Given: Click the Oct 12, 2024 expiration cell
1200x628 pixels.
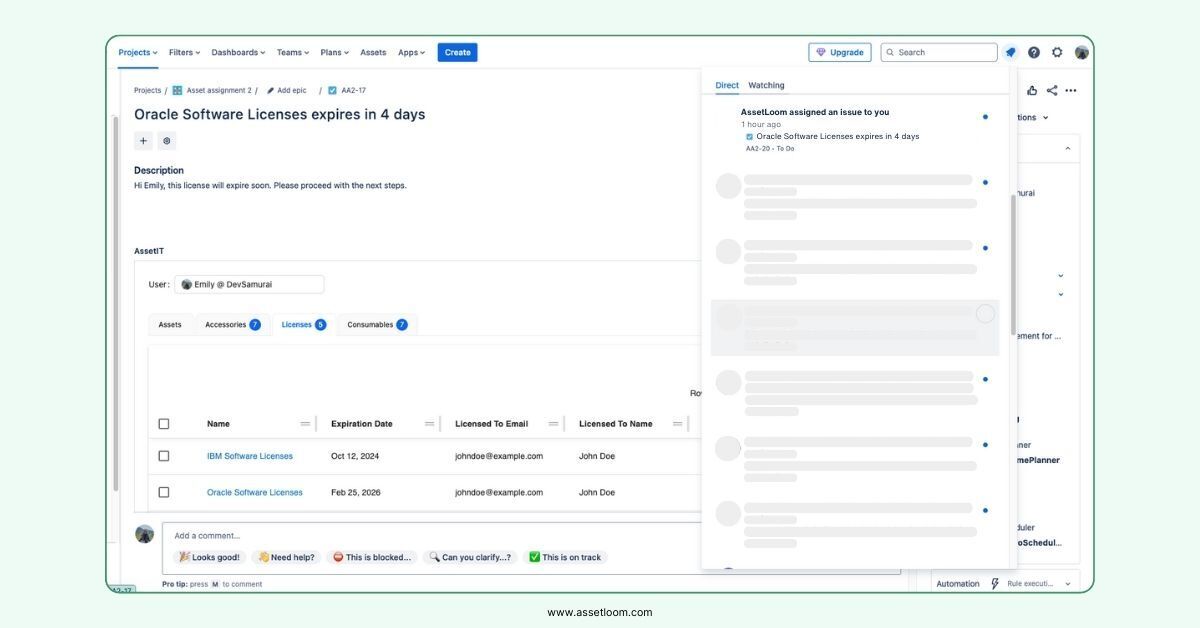Looking at the screenshot, I should (x=355, y=456).
